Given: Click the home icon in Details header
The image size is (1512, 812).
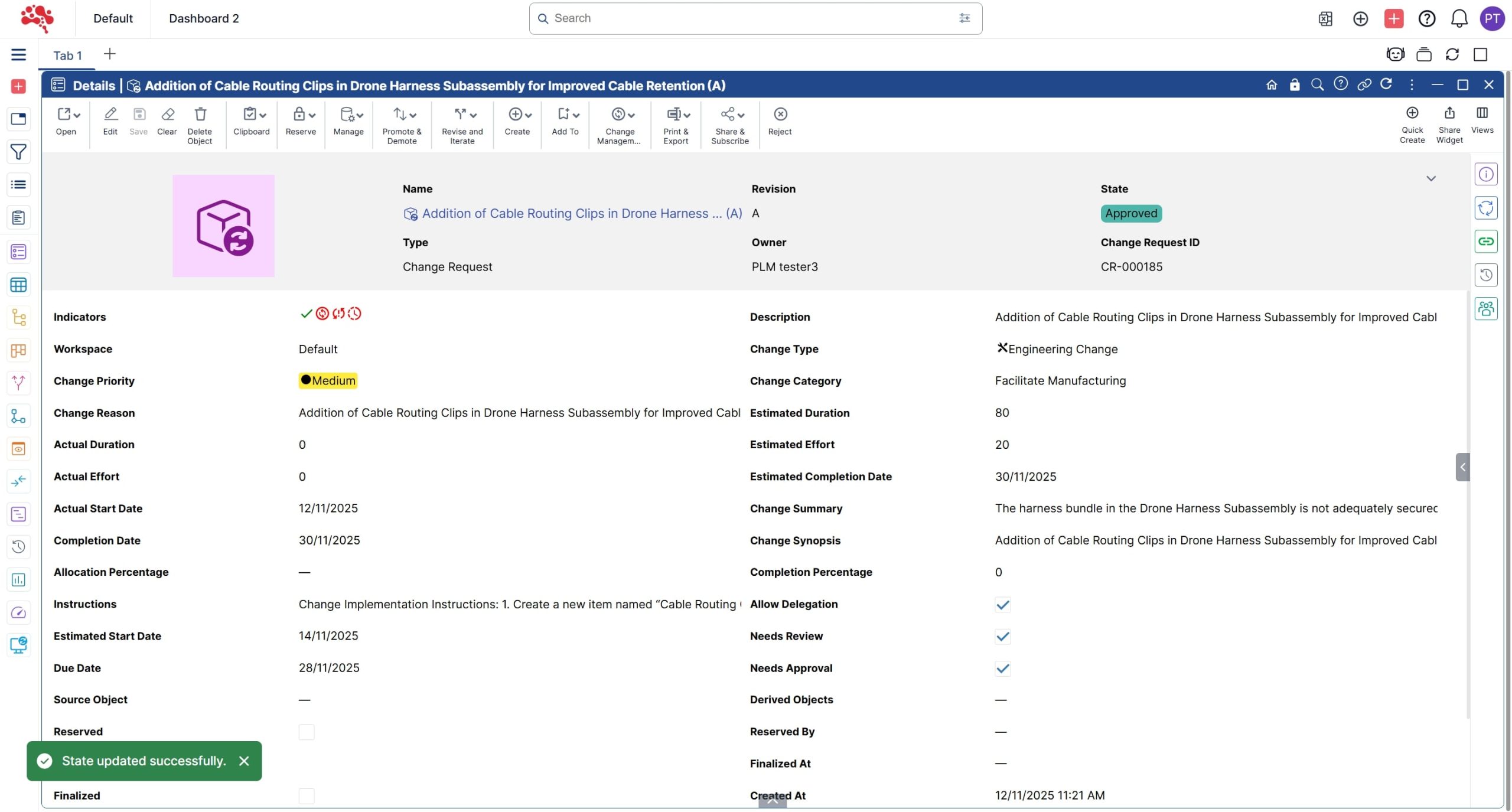Looking at the screenshot, I should point(1271,85).
